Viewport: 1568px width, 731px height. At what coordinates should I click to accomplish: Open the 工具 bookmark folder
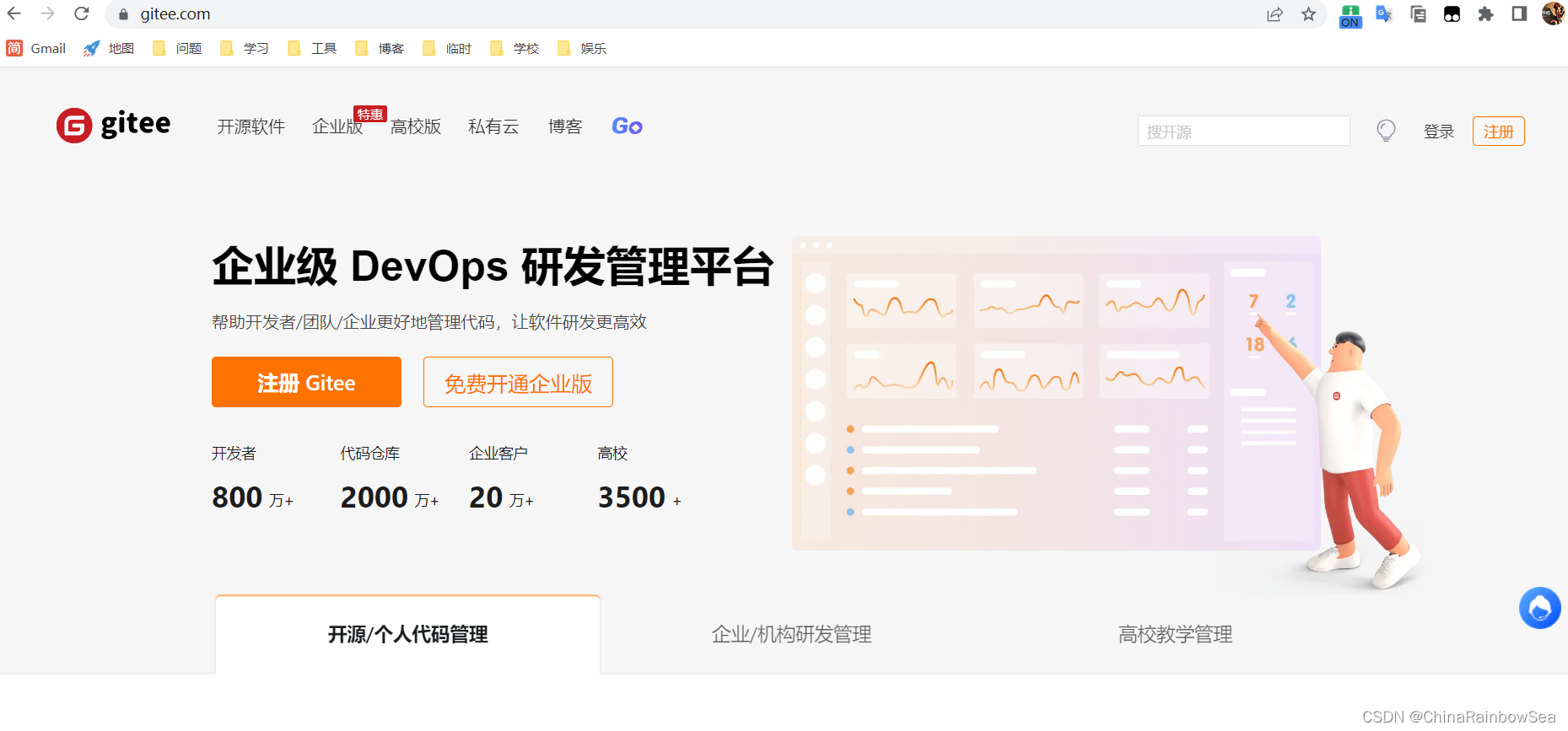pyautogui.click(x=312, y=48)
